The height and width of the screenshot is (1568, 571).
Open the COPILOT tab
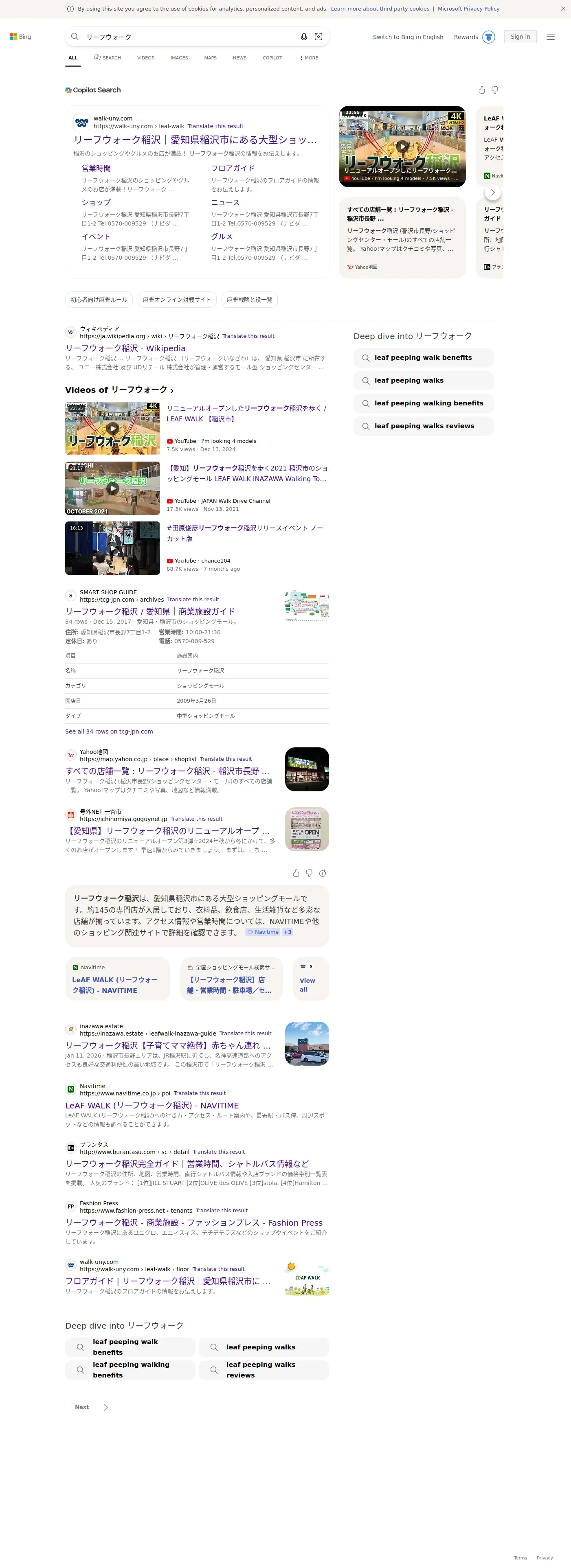(x=272, y=58)
